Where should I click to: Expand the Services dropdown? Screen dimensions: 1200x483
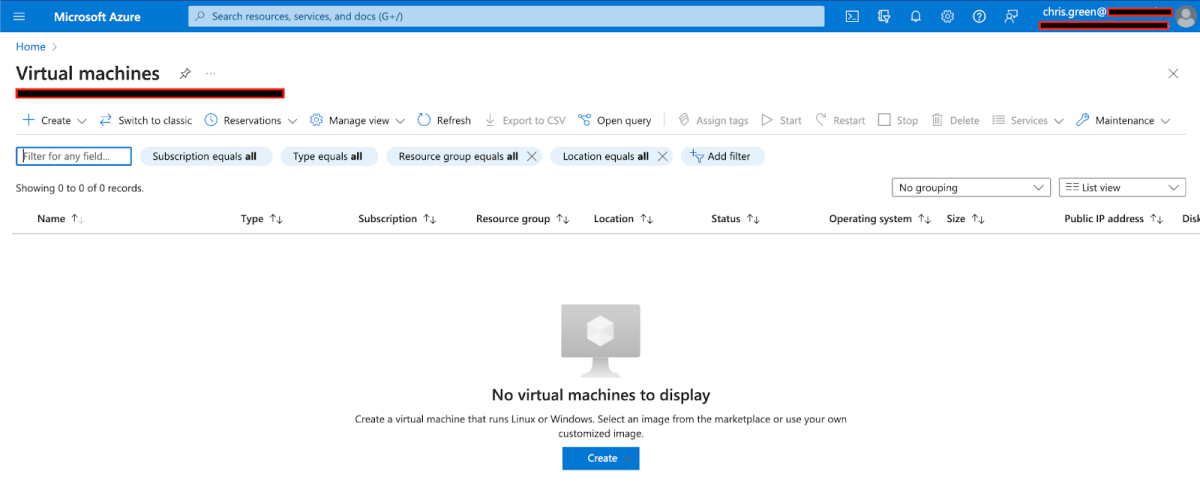click(1058, 121)
